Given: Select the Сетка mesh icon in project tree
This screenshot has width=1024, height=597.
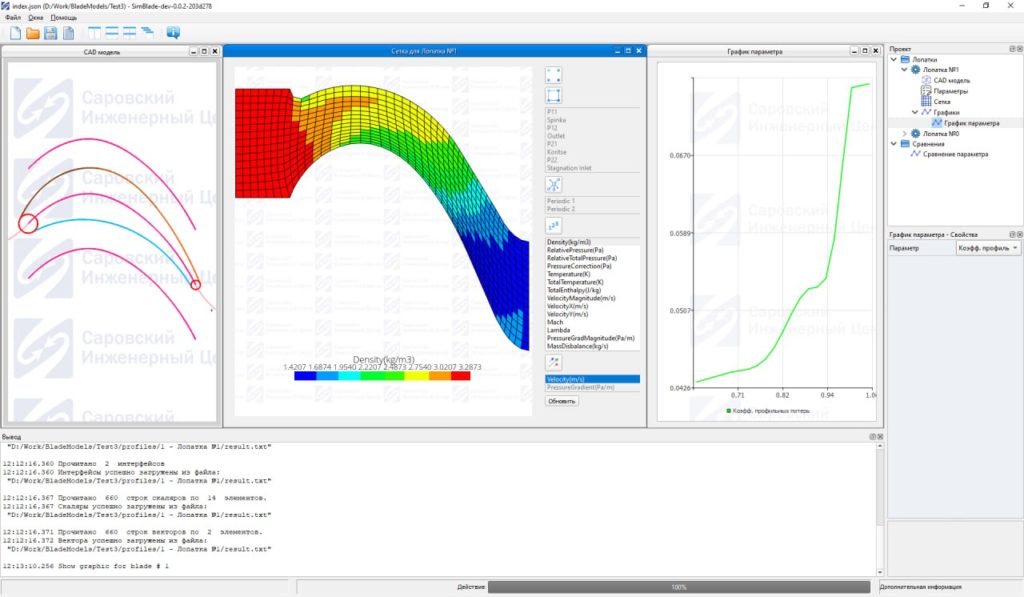Looking at the screenshot, I should [x=925, y=101].
